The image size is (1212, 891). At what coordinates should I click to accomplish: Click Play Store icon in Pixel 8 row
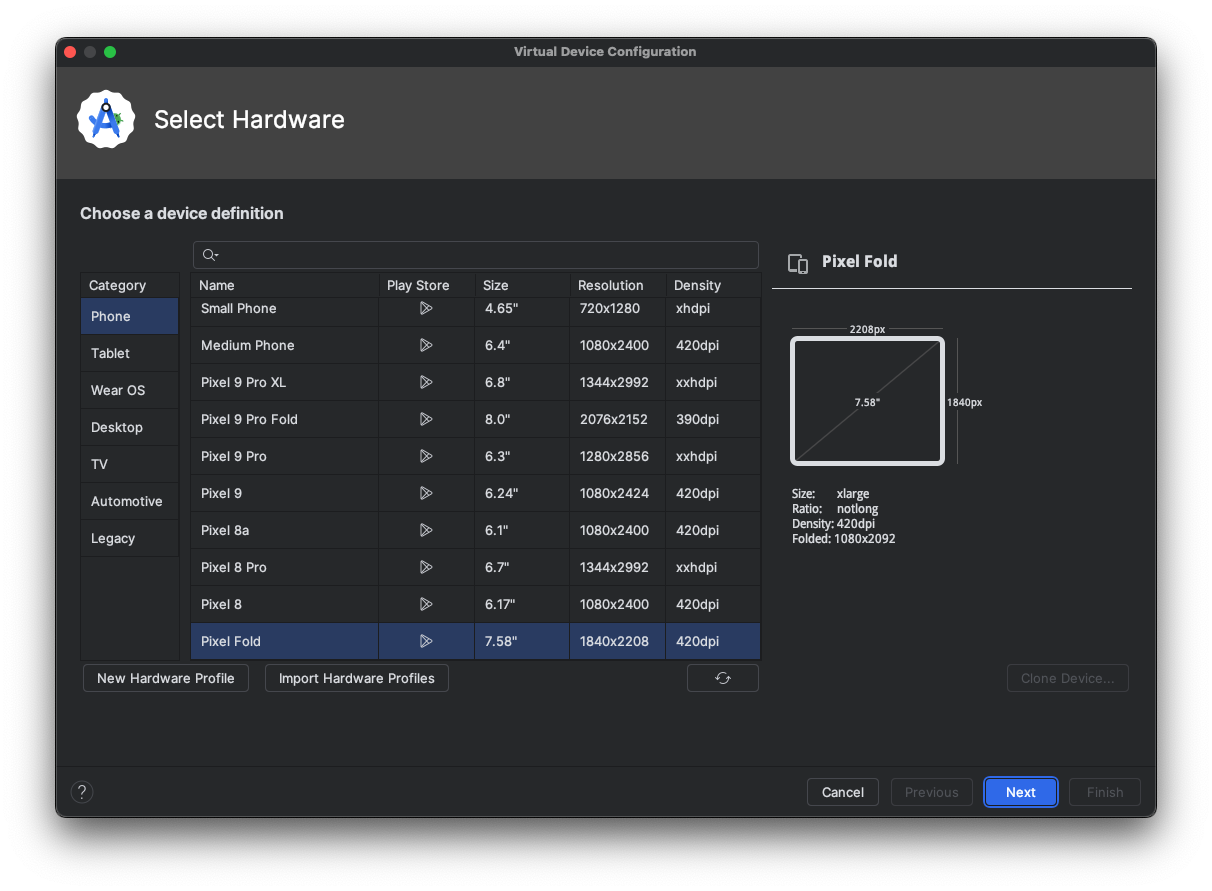coord(426,604)
